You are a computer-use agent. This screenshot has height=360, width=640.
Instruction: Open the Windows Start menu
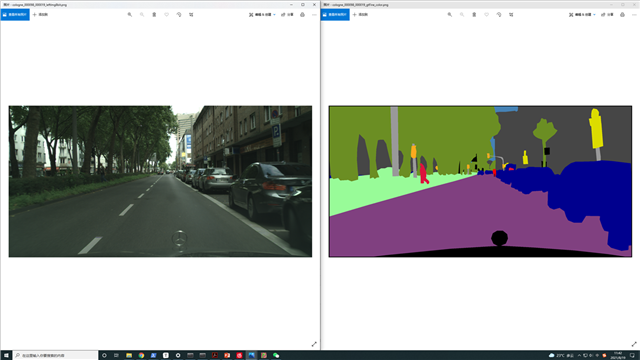[x=6, y=356]
